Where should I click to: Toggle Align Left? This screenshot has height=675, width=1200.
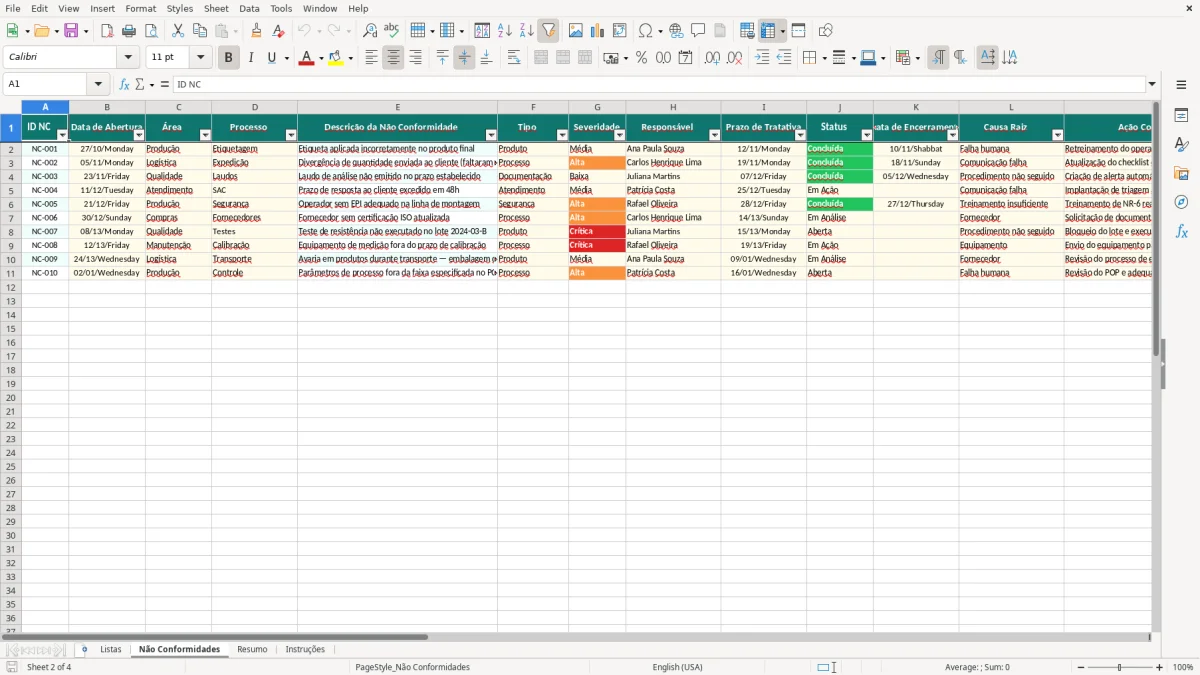371,58
